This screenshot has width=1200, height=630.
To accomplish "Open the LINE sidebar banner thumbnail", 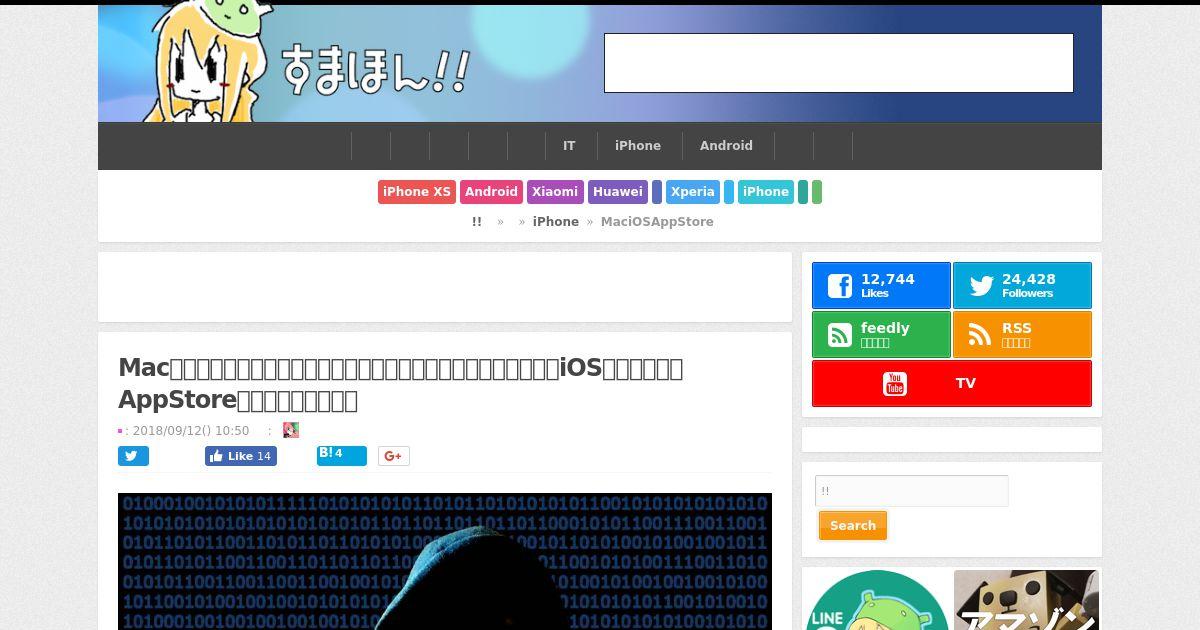I will [878, 600].
